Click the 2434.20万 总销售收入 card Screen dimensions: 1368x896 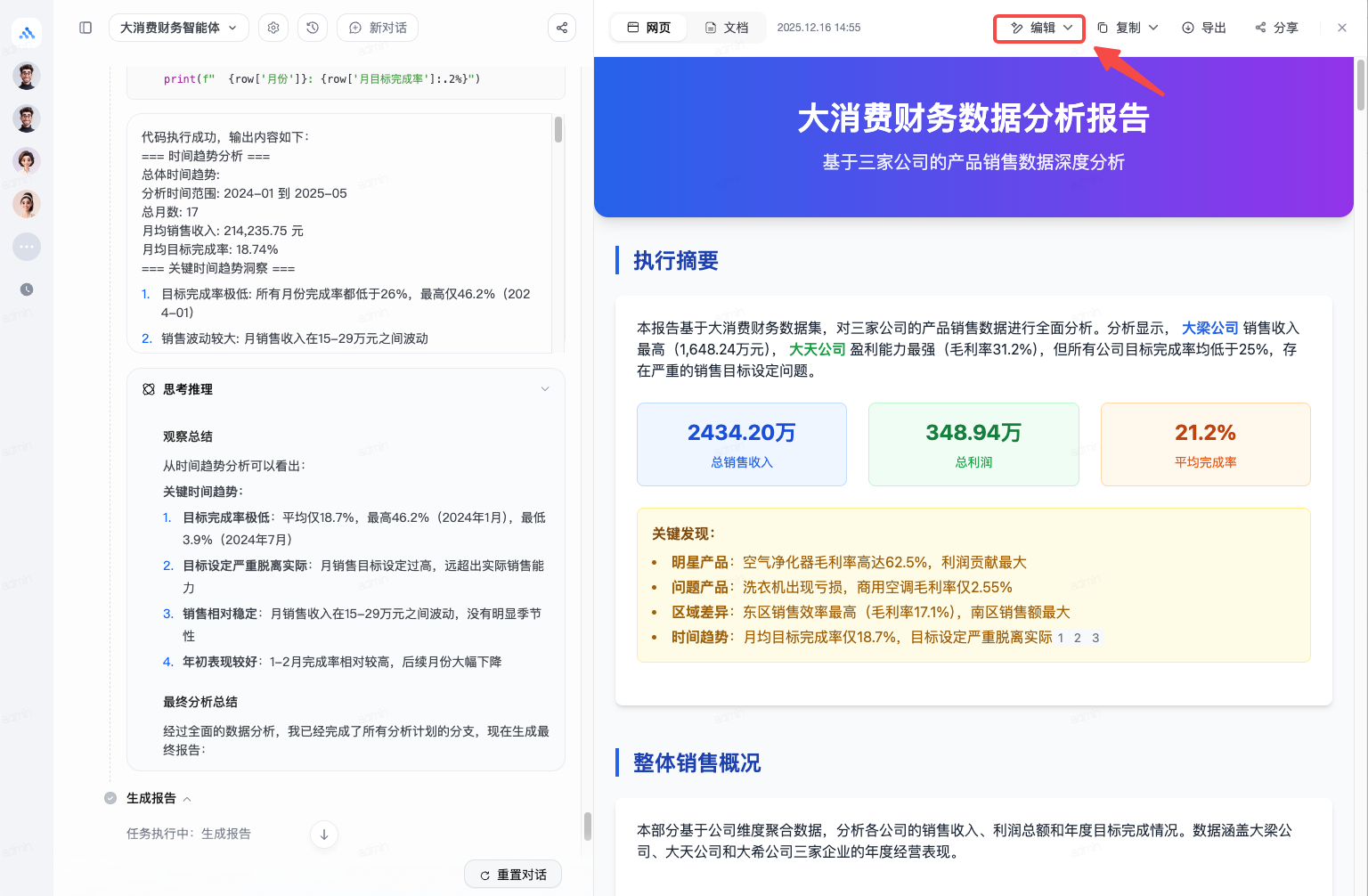742,444
